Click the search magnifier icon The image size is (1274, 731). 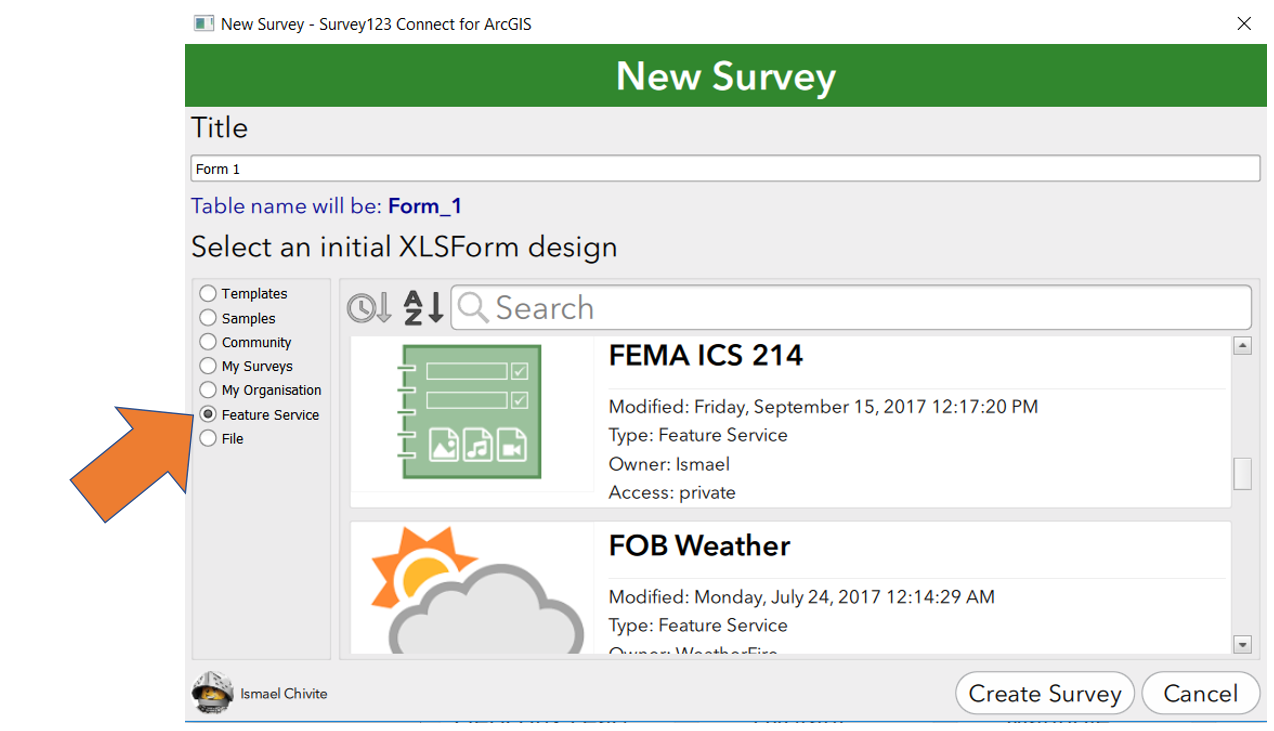[474, 308]
